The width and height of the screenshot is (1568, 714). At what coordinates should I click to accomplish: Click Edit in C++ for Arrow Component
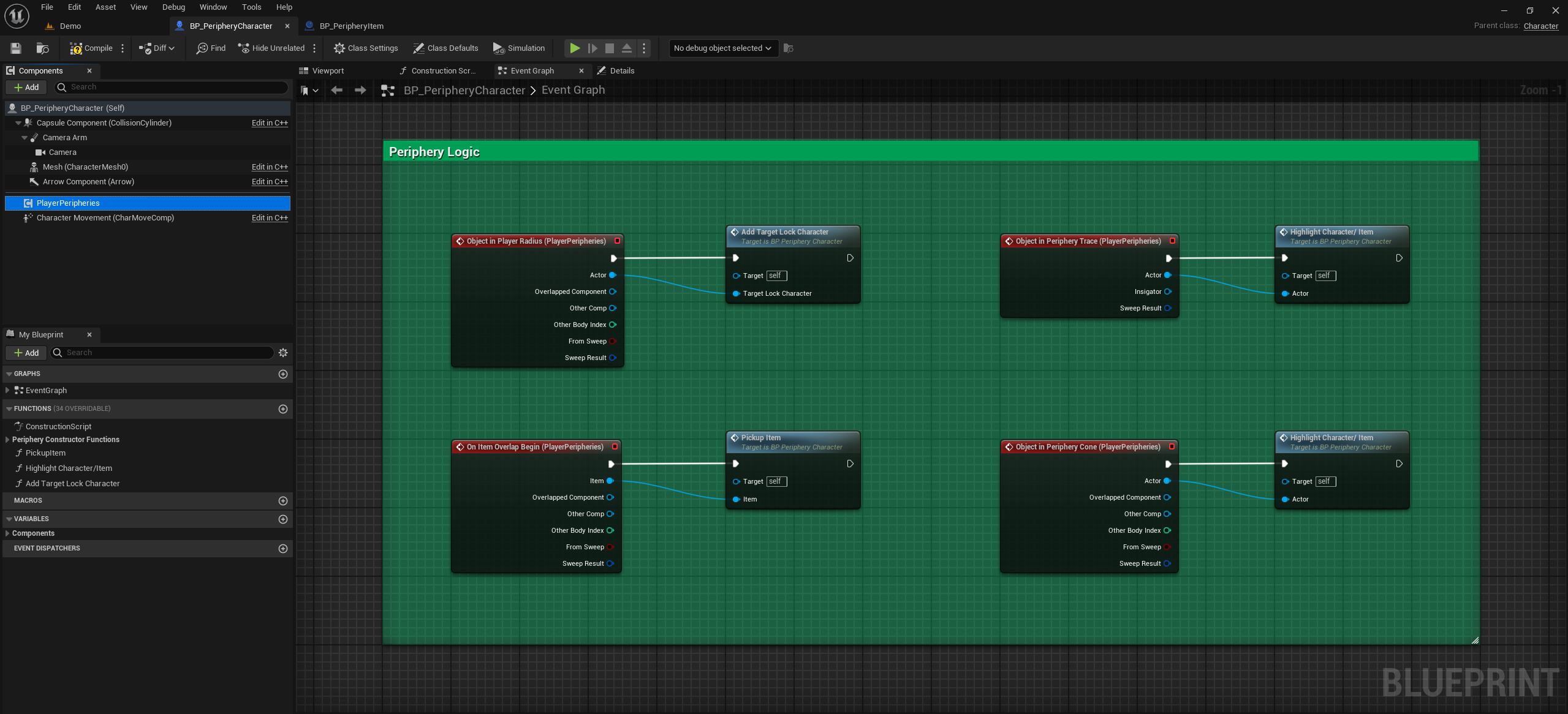coord(270,182)
